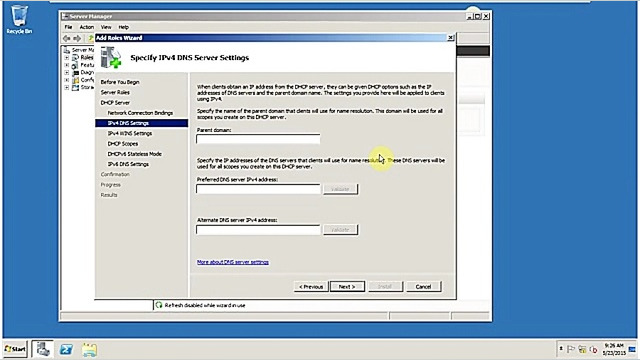Image resolution: width=640 pixels, height=360 pixels.
Task: Click the Add Roles Wizard server icon
Action: (111, 57)
